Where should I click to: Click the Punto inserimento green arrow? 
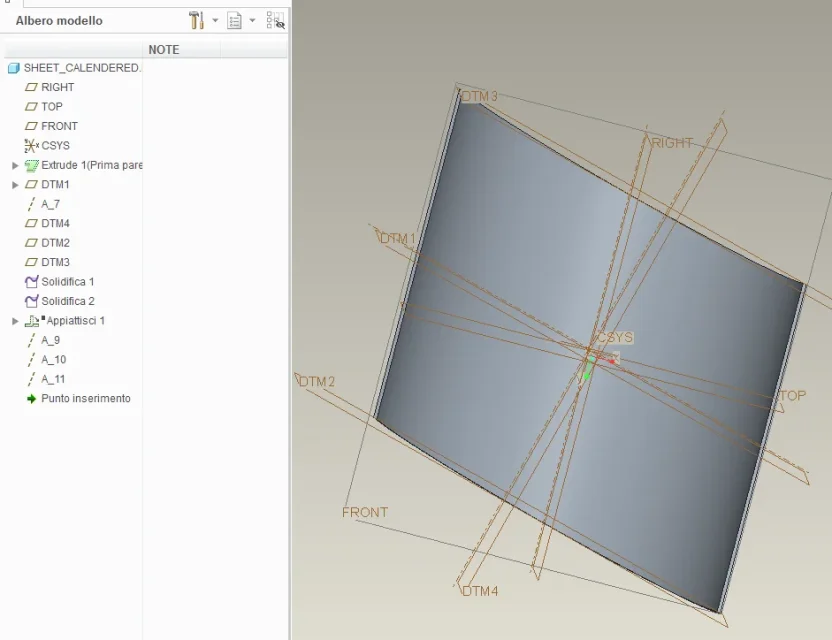point(31,399)
